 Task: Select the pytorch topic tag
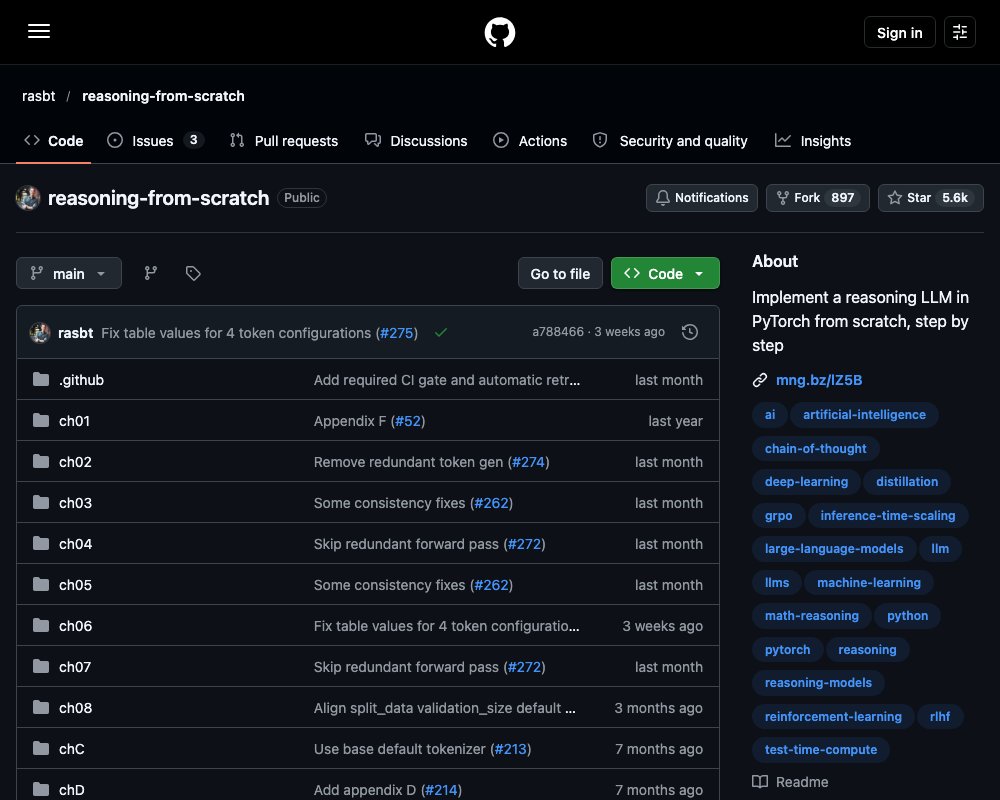pos(788,649)
